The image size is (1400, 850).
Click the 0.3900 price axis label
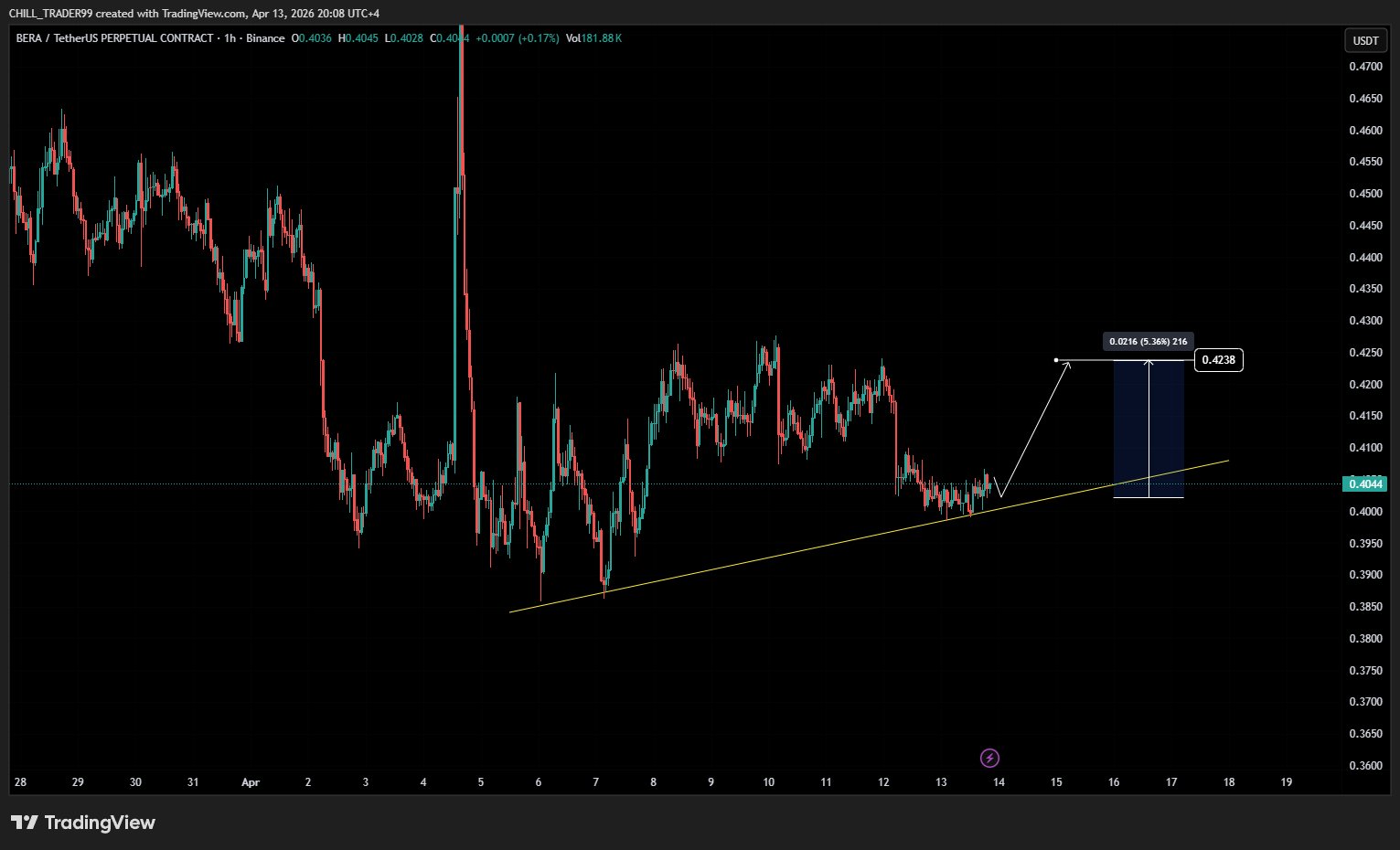click(x=1365, y=575)
